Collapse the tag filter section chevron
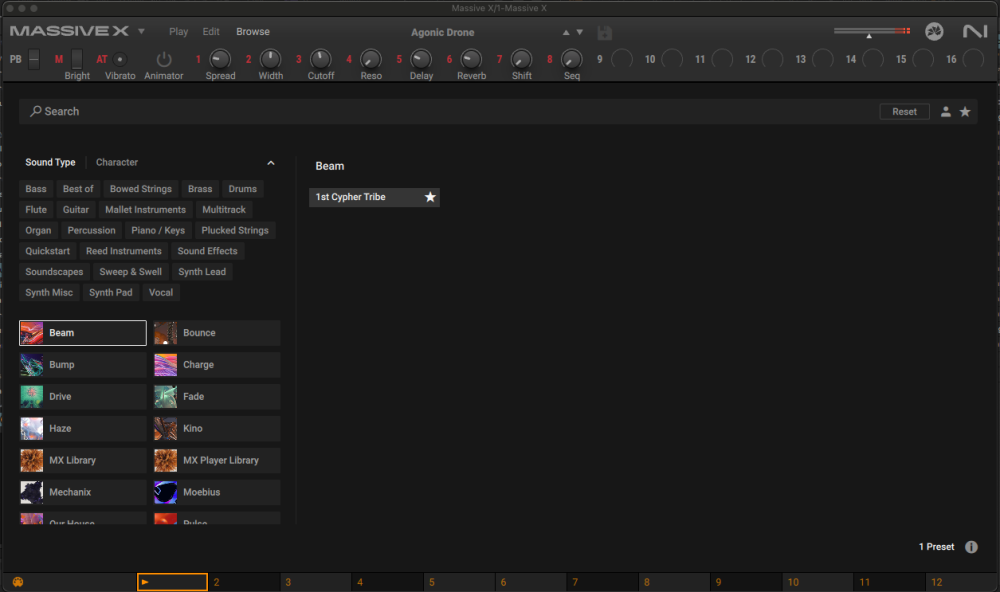 [x=270, y=163]
